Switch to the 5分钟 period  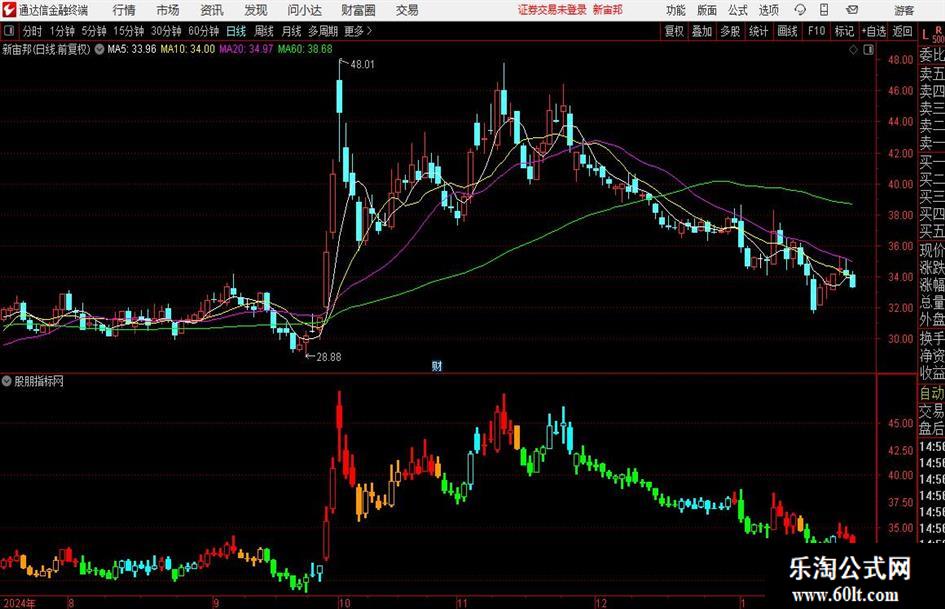[x=94, y=31]
